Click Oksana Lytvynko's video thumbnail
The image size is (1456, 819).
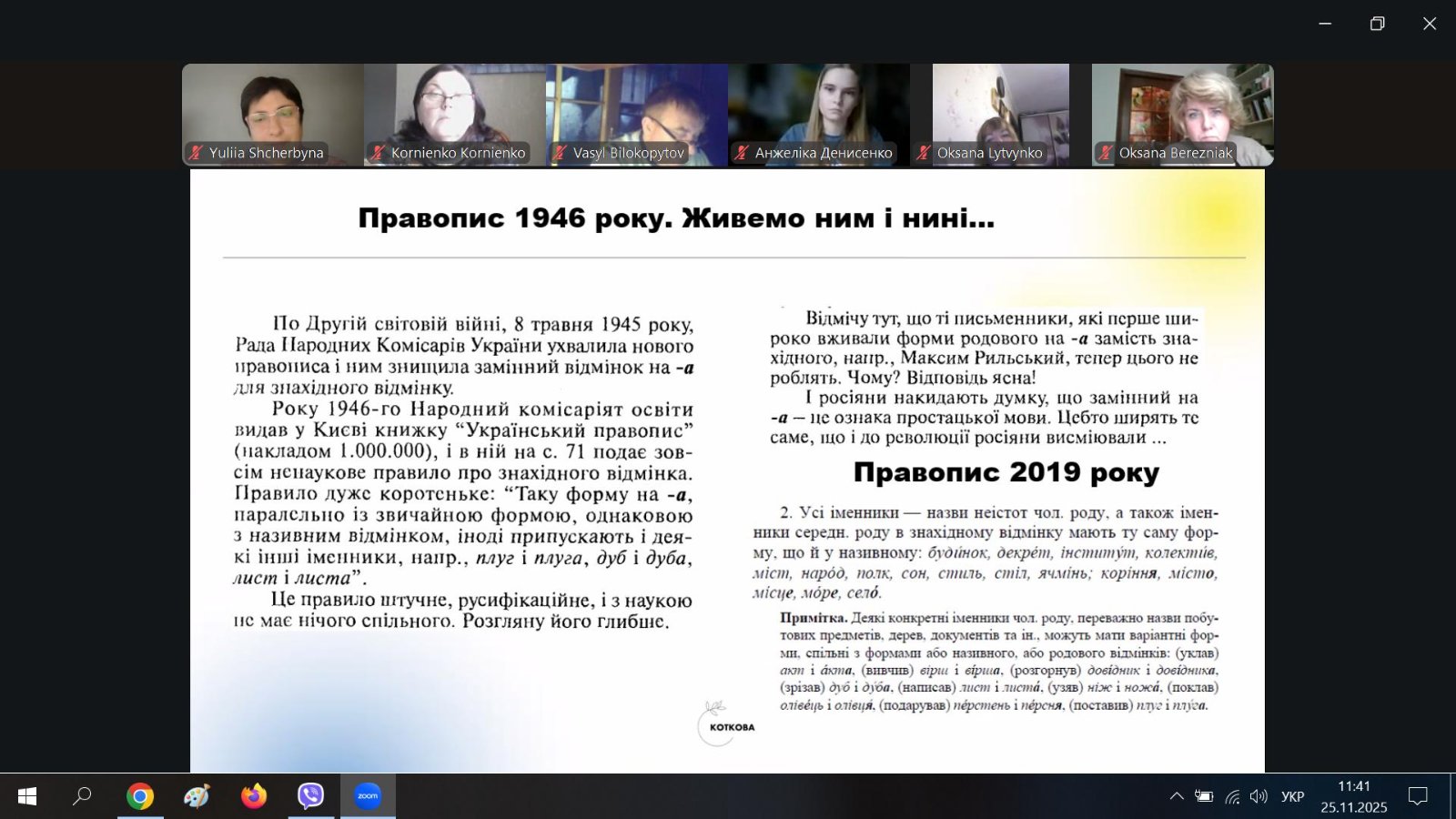pyautogui.click(x=1001, y=109)
